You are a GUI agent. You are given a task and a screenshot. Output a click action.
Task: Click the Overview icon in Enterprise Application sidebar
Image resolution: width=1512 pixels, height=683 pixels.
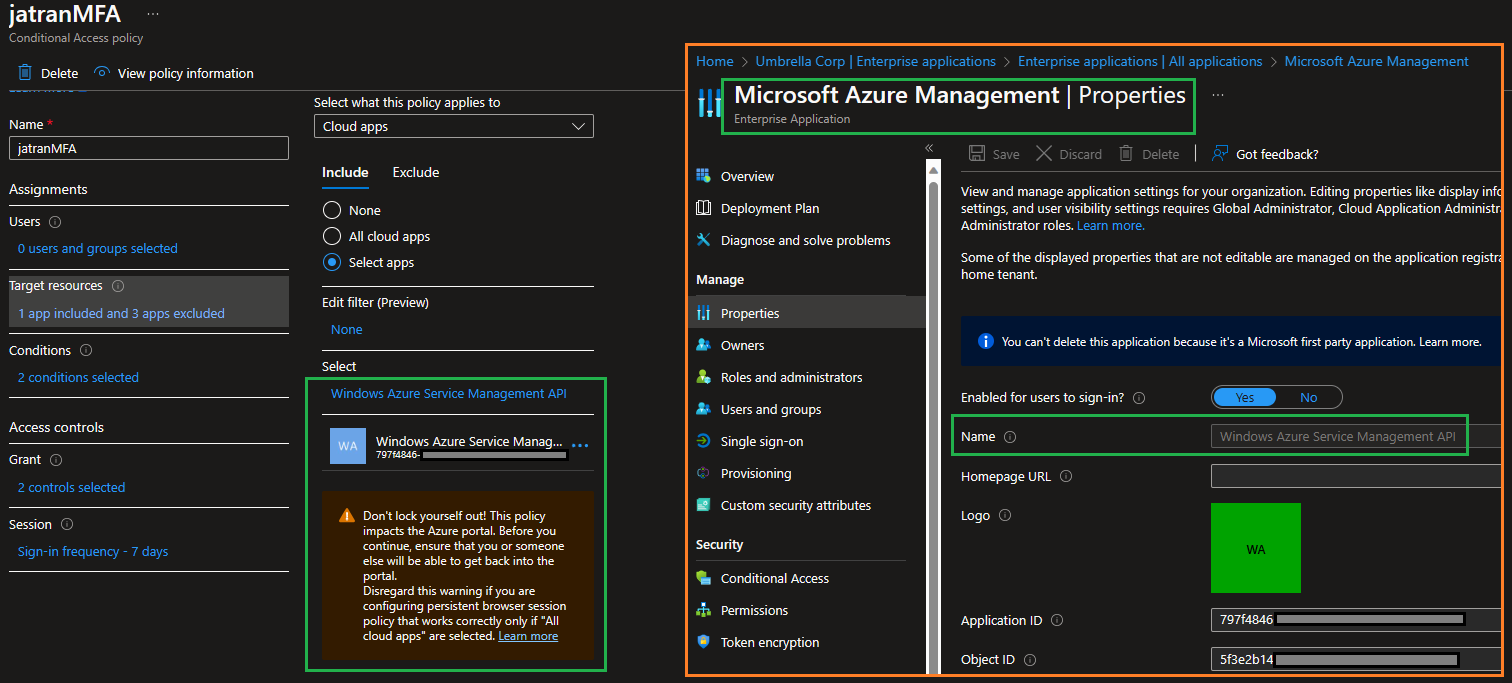703,176
